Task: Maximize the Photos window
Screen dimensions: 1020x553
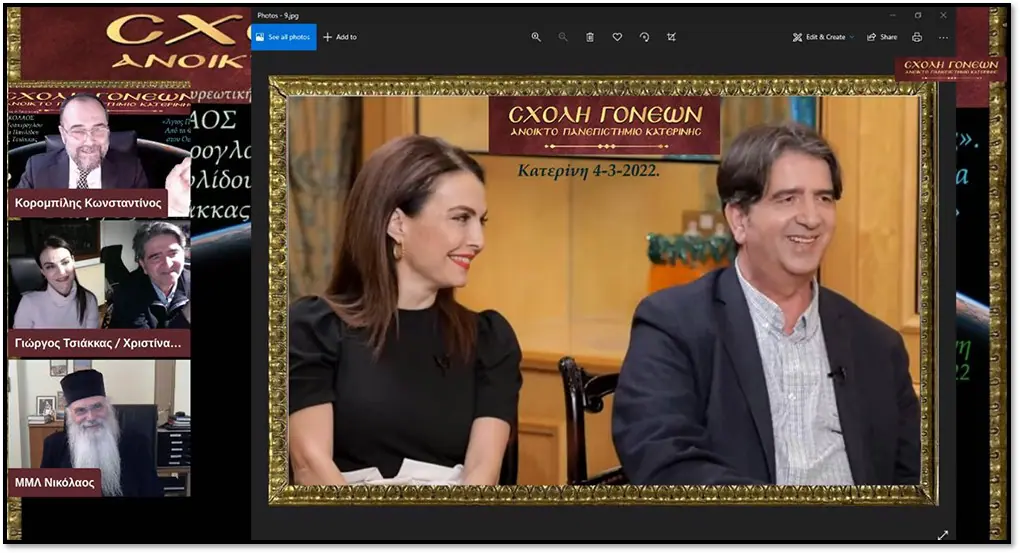Action: (x=918, y=15)
